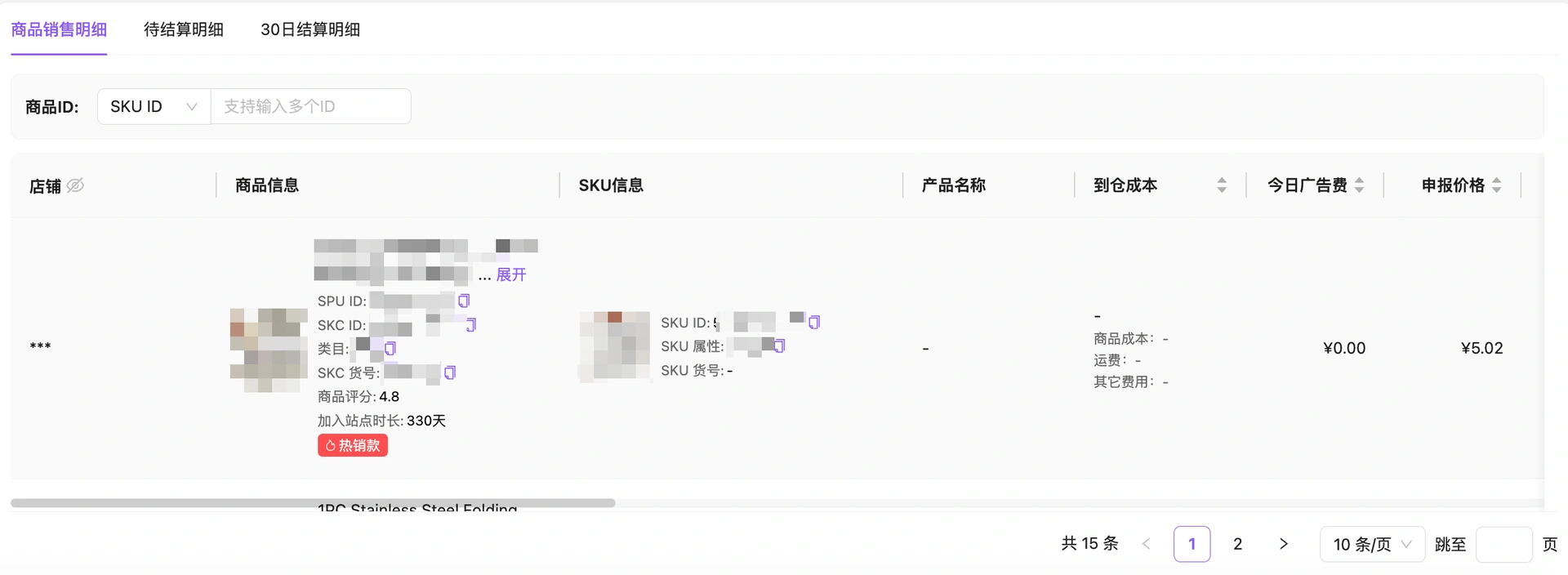Focus the 跳至 page jump input

(1503, 544)
